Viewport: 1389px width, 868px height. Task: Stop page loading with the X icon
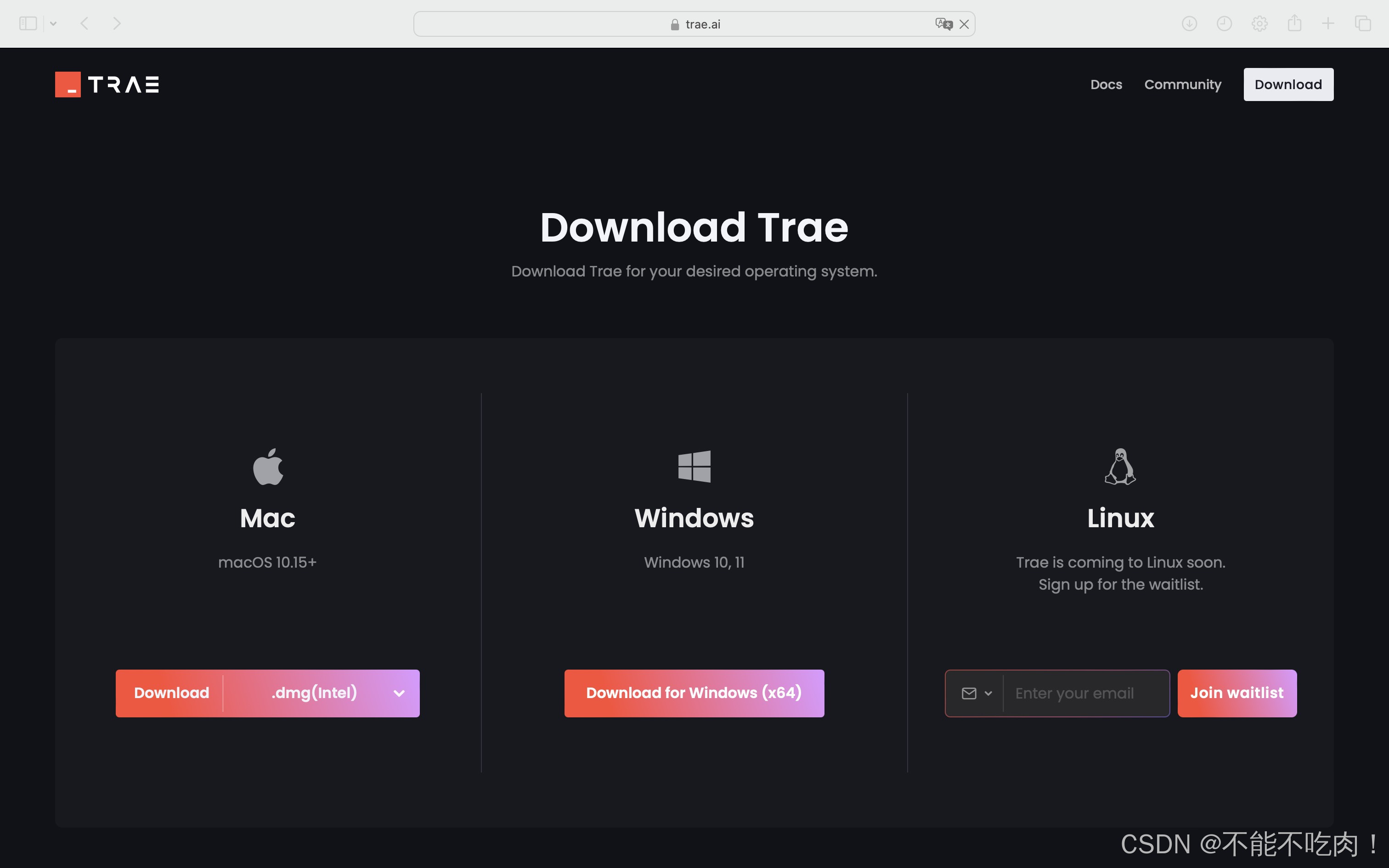click(x=964, y=24)
